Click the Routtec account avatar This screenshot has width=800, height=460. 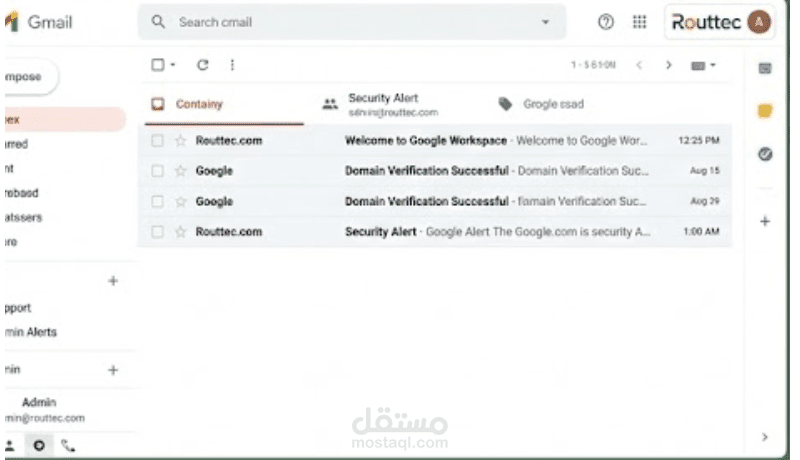[x=759, y=22]
